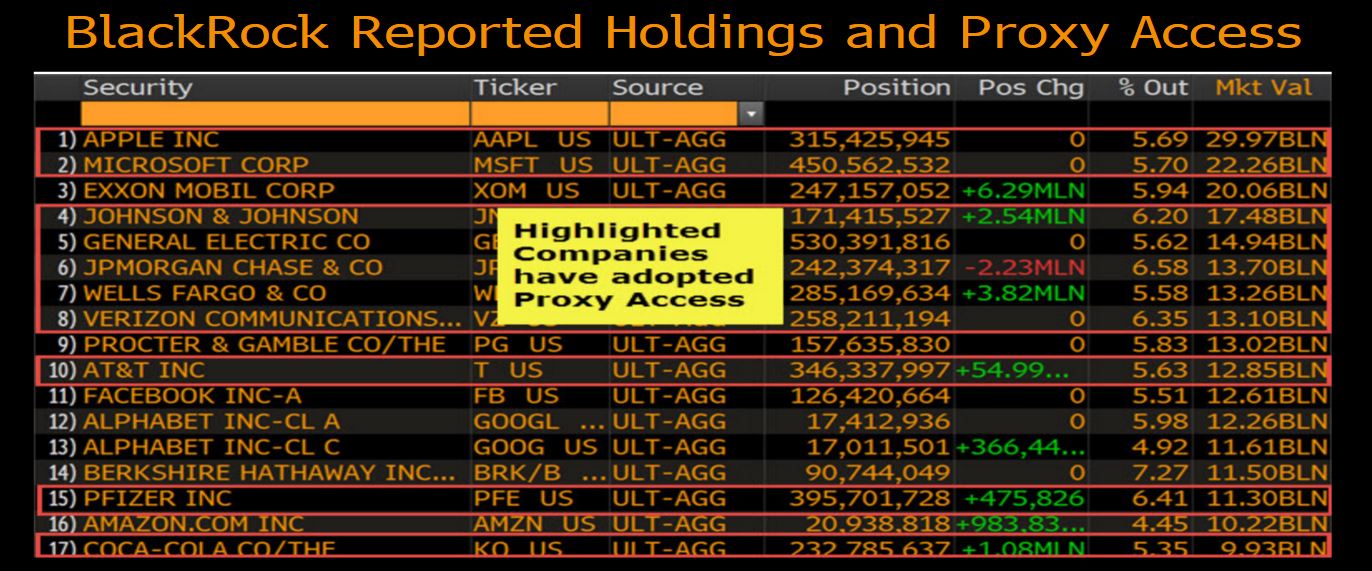Click Microsoft's position value 450,562,532

pyautogui.click(x=870, y=164)
